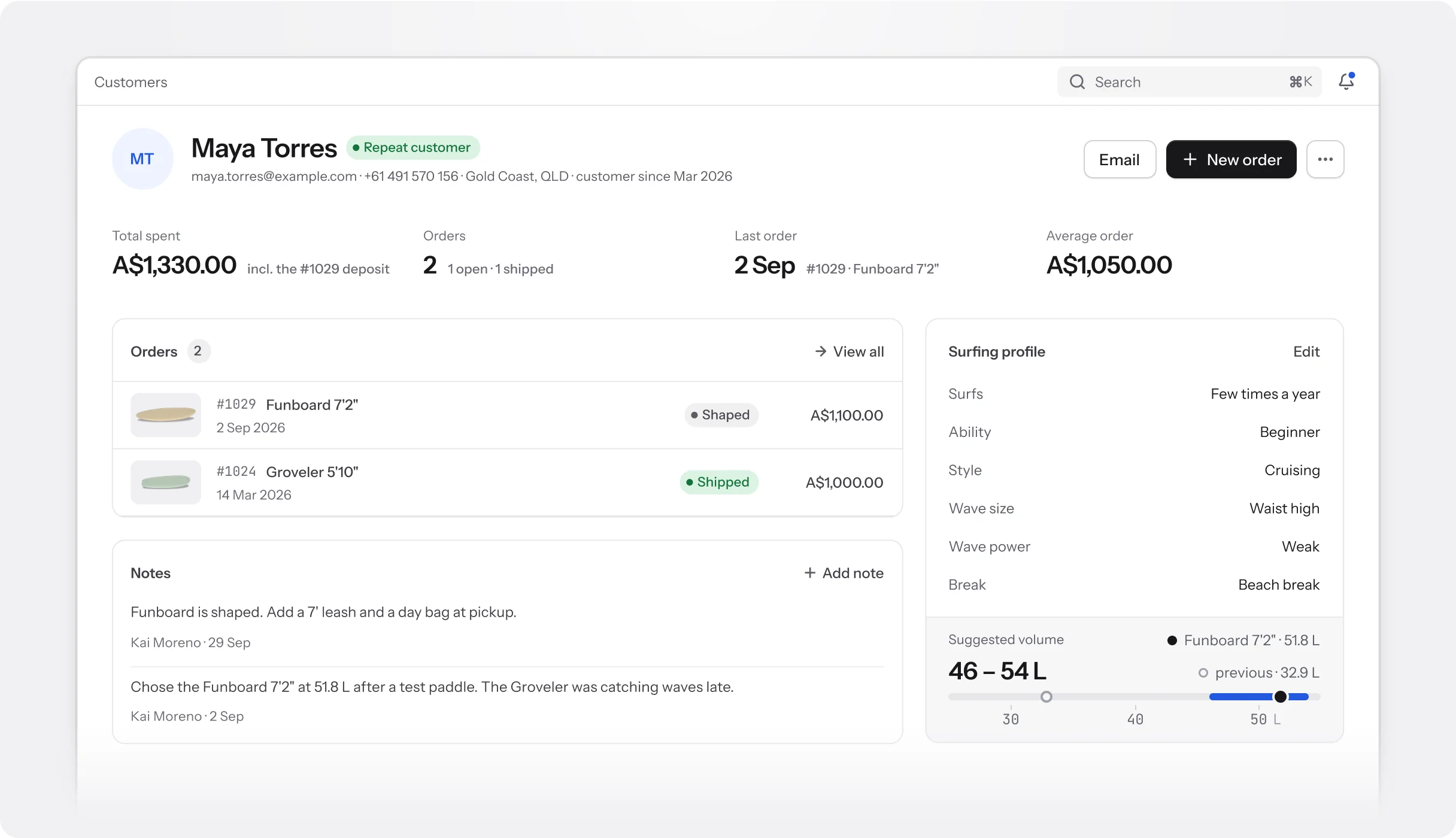Open order #1024 Groveler 5'10" title
The image size is (1456, 838).
point(312,472)
